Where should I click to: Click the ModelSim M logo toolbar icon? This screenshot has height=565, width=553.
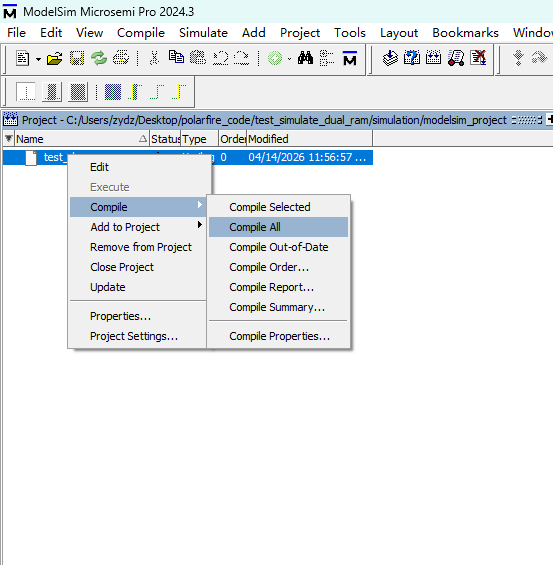349,58
